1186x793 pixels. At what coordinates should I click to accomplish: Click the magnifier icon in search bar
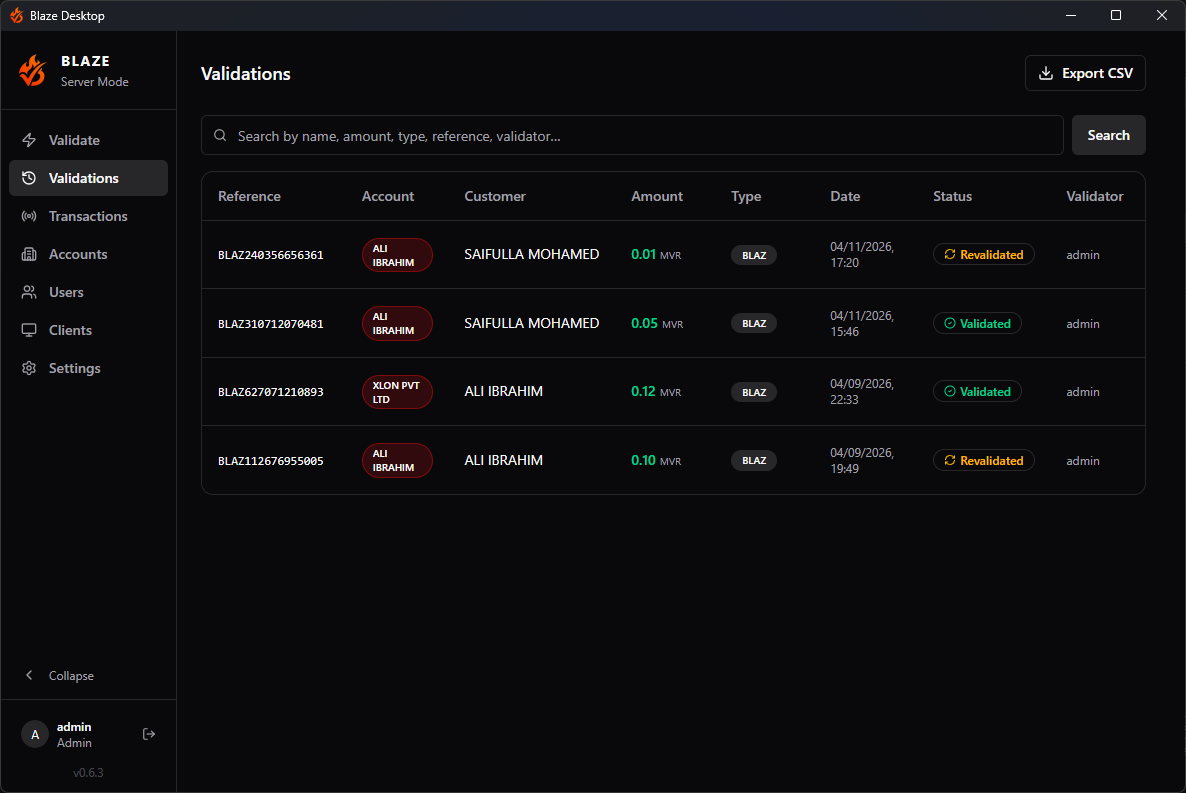pyautogui.click(x=220, y=134)
